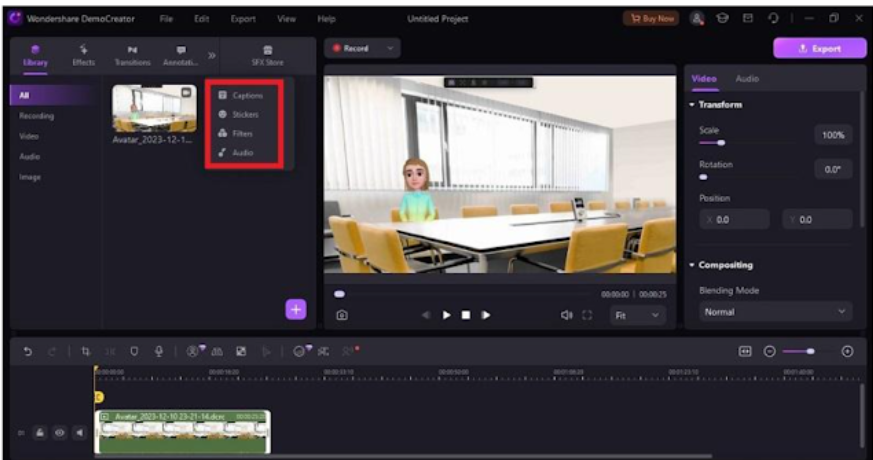Lock the video track
873x460 pixels.
pyautogui.click(x=40, y=433)
